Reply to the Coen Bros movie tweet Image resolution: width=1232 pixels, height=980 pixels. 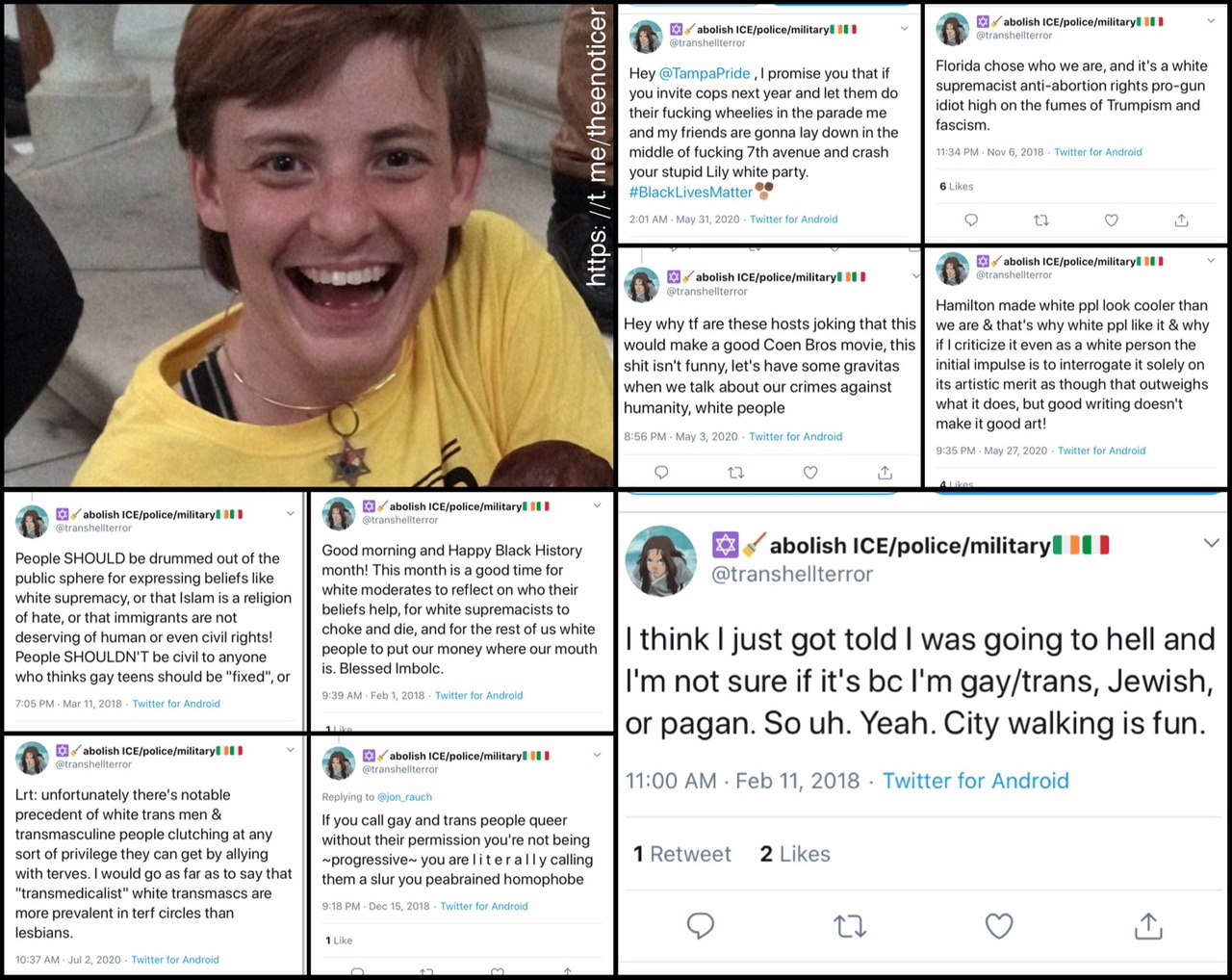(661, 473)
